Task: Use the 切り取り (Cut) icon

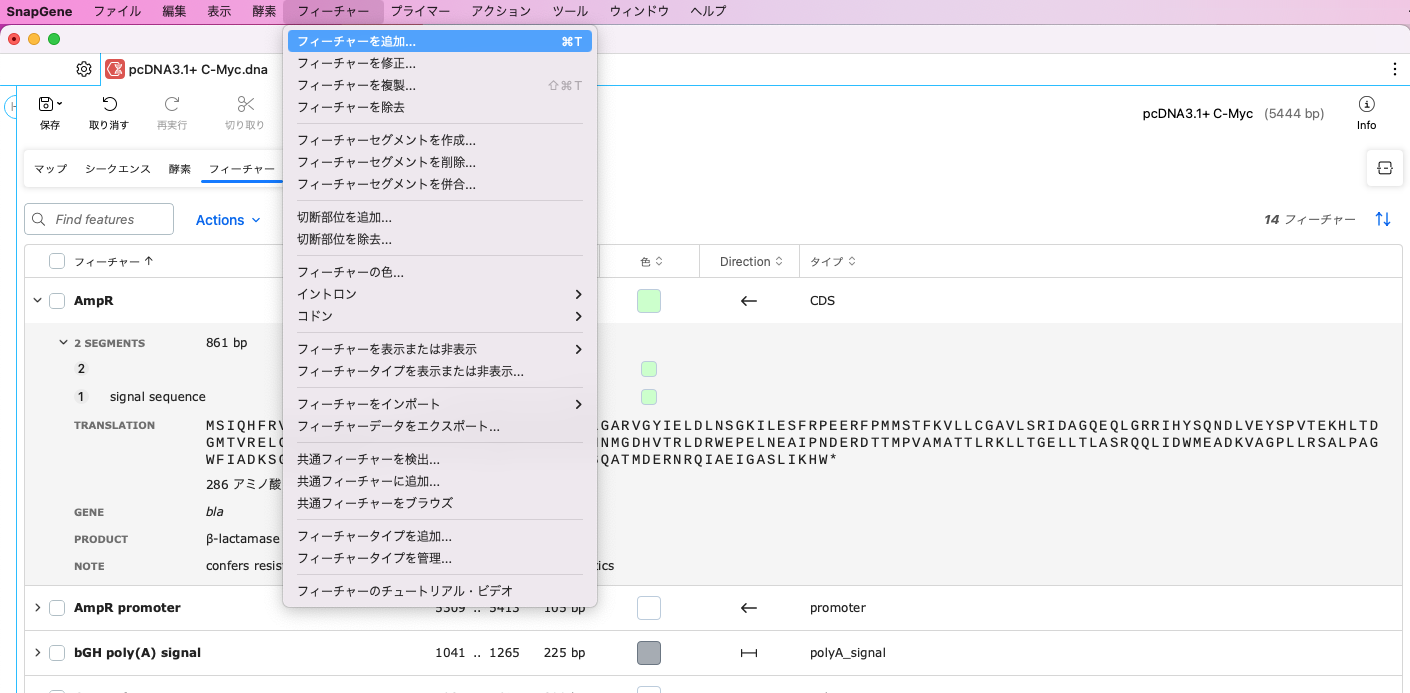Action: (x=246, y=112)
